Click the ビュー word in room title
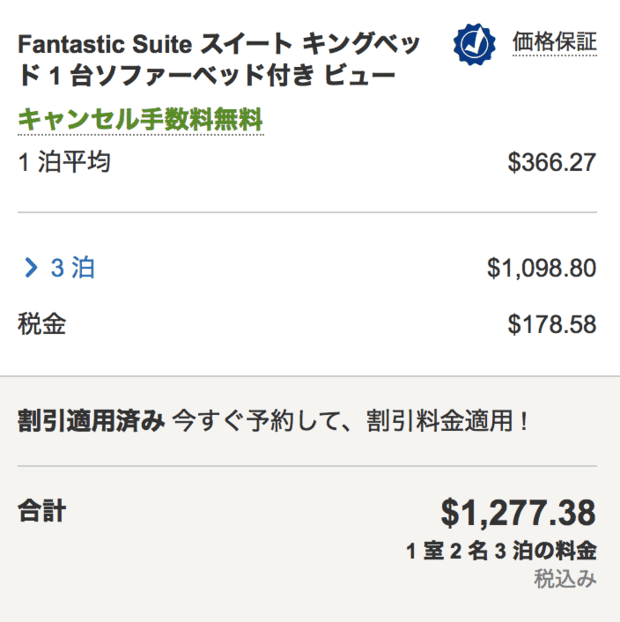The height and width of the screenshot is (622, 620). (360, 75)
